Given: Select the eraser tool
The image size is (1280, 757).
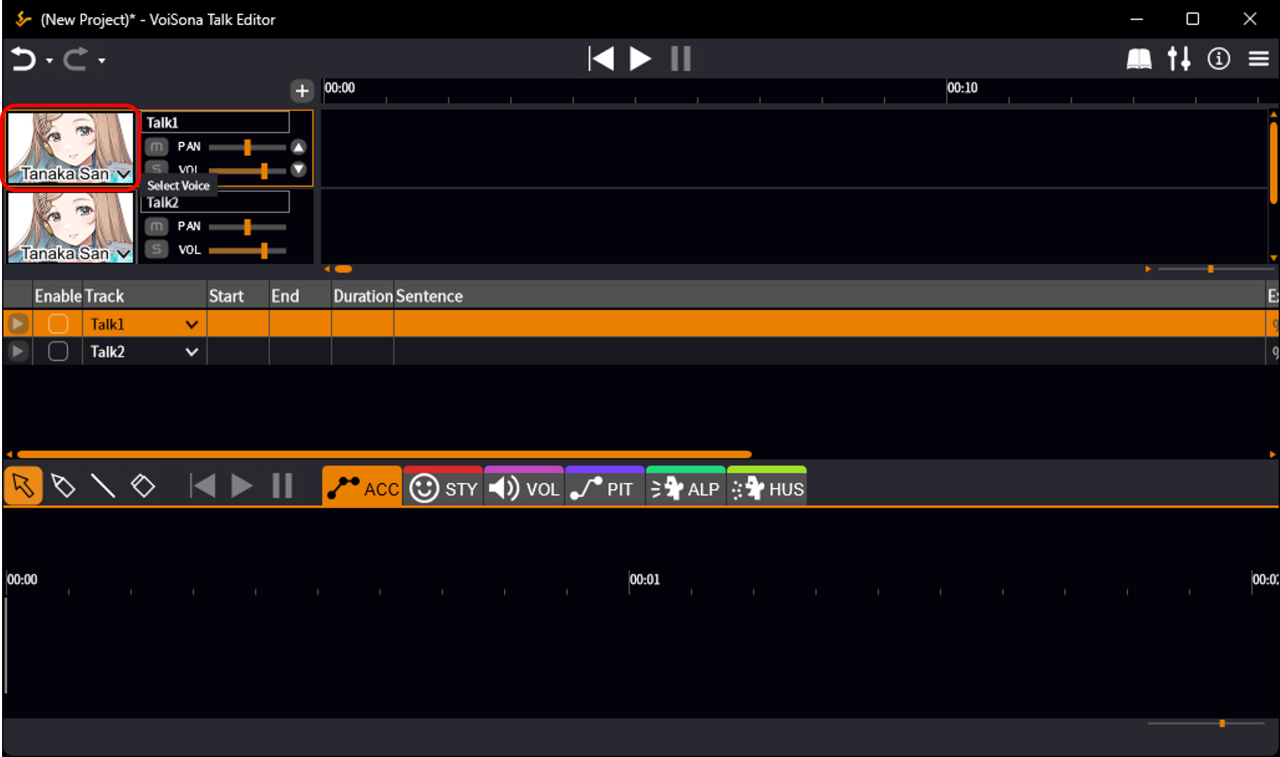Looking at the screenshot, I should point(143,486).
